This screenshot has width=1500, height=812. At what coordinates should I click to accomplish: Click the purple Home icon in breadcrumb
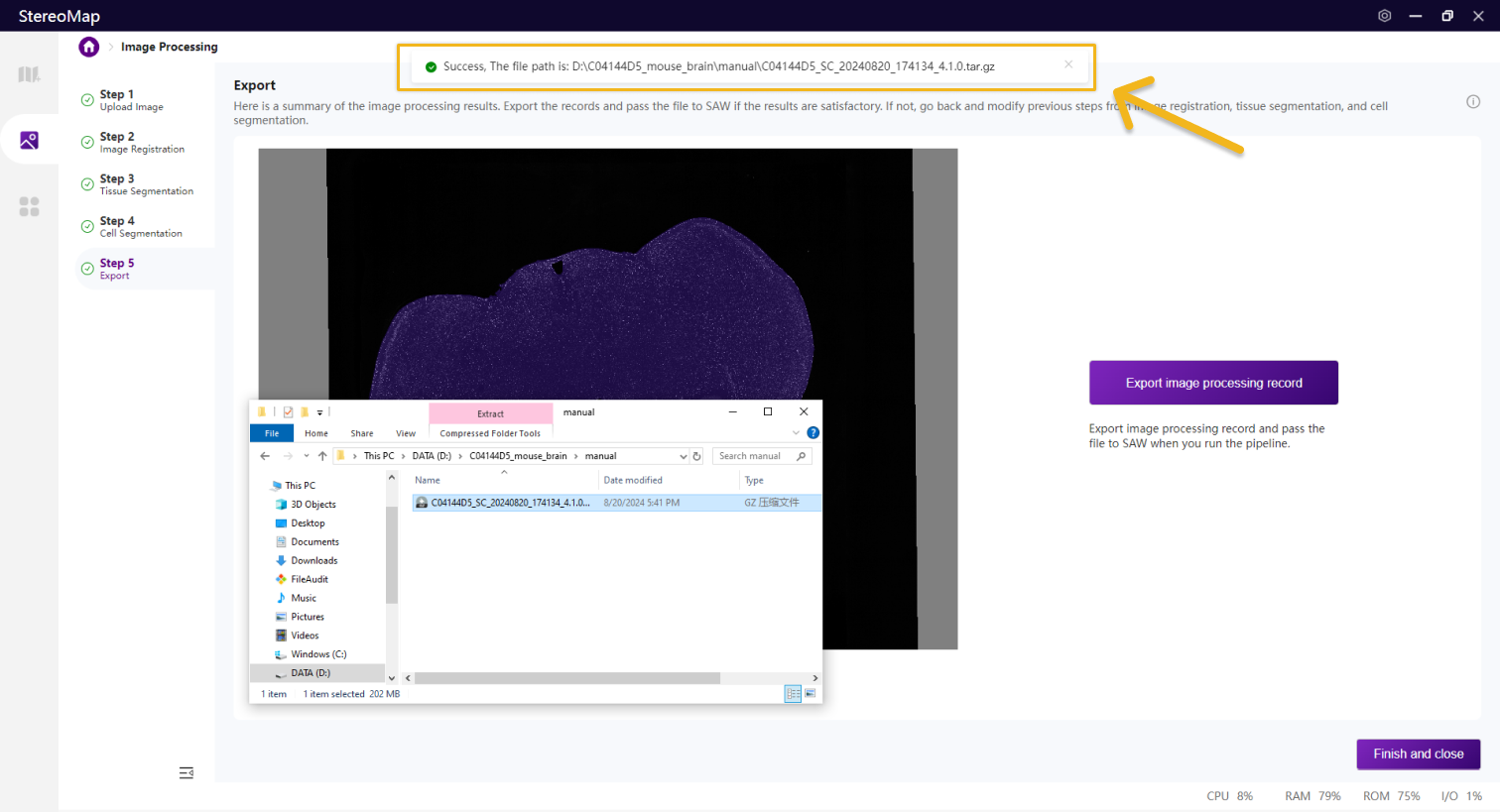pos(89,47)
